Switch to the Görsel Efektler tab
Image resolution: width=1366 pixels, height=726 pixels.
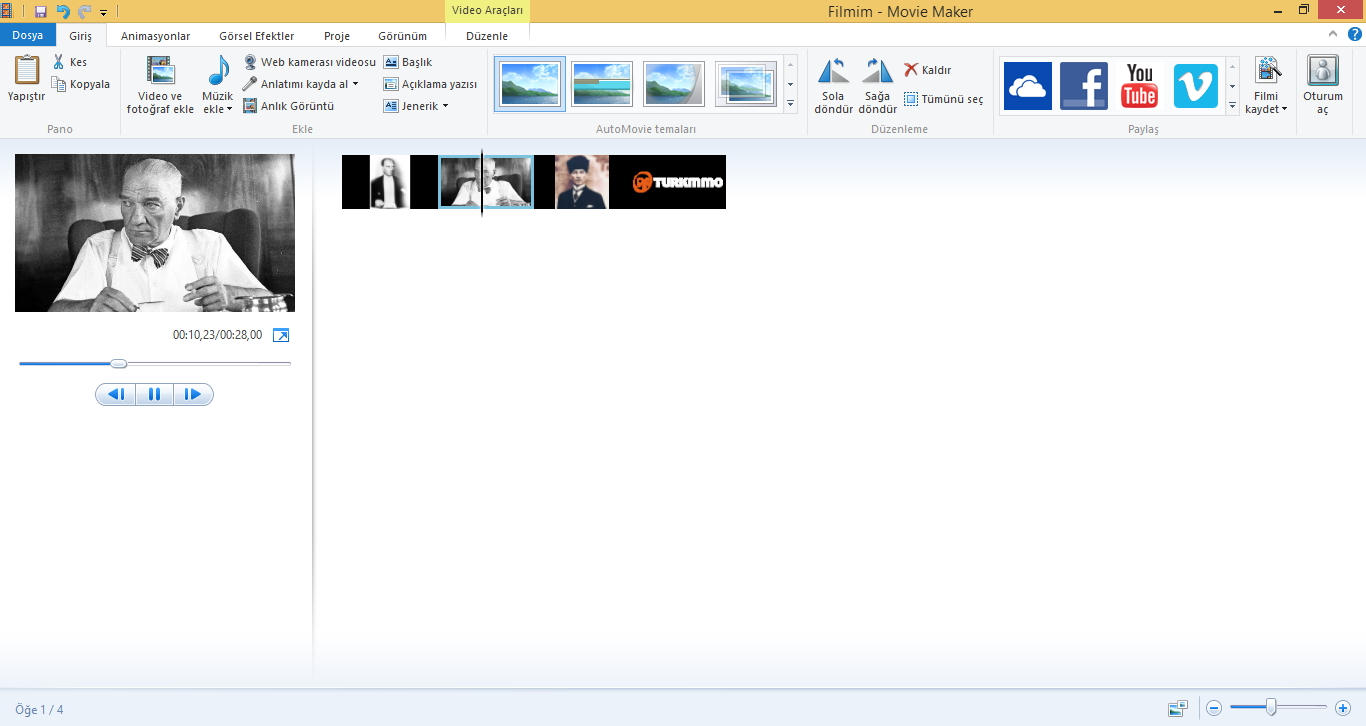pos(256,36)
